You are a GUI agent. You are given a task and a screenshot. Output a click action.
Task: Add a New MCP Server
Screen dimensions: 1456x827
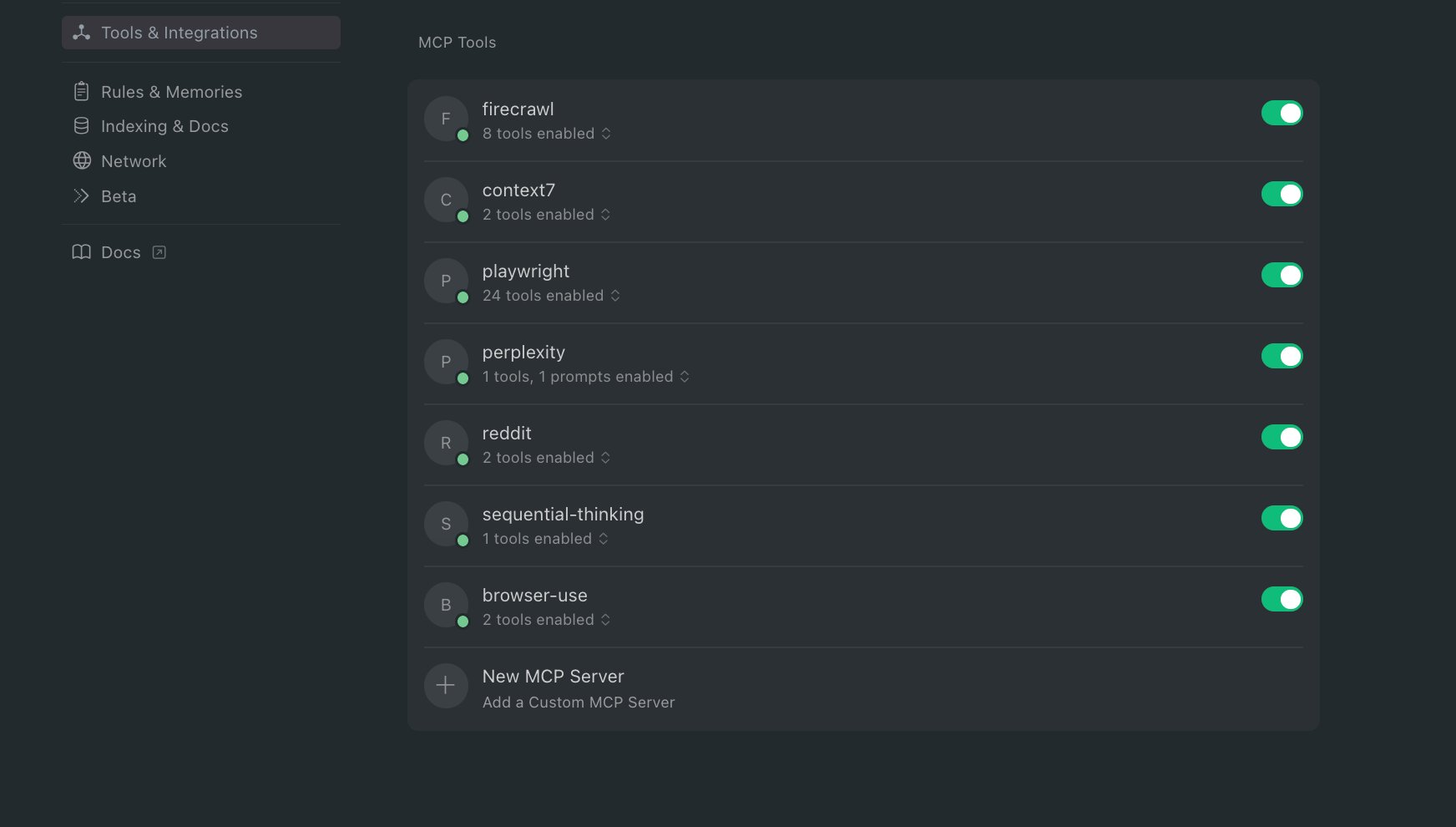point(863,688)
